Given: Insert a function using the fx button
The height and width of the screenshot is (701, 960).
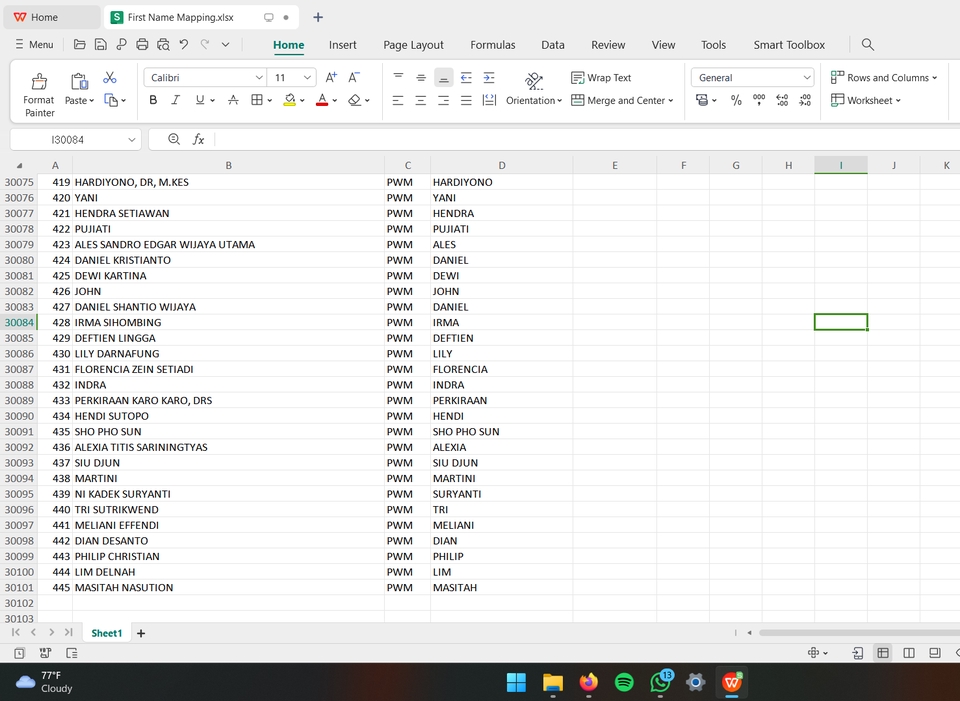Looking at the screenshot, I should (x=198, y=139).
